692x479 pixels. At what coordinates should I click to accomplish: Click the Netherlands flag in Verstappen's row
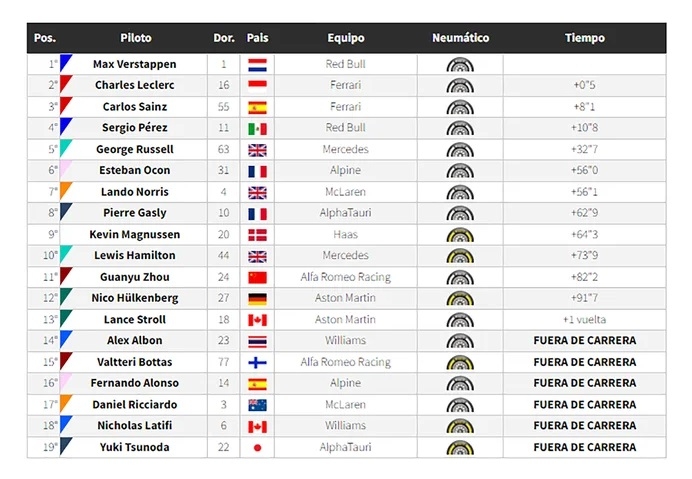(257, 64)
